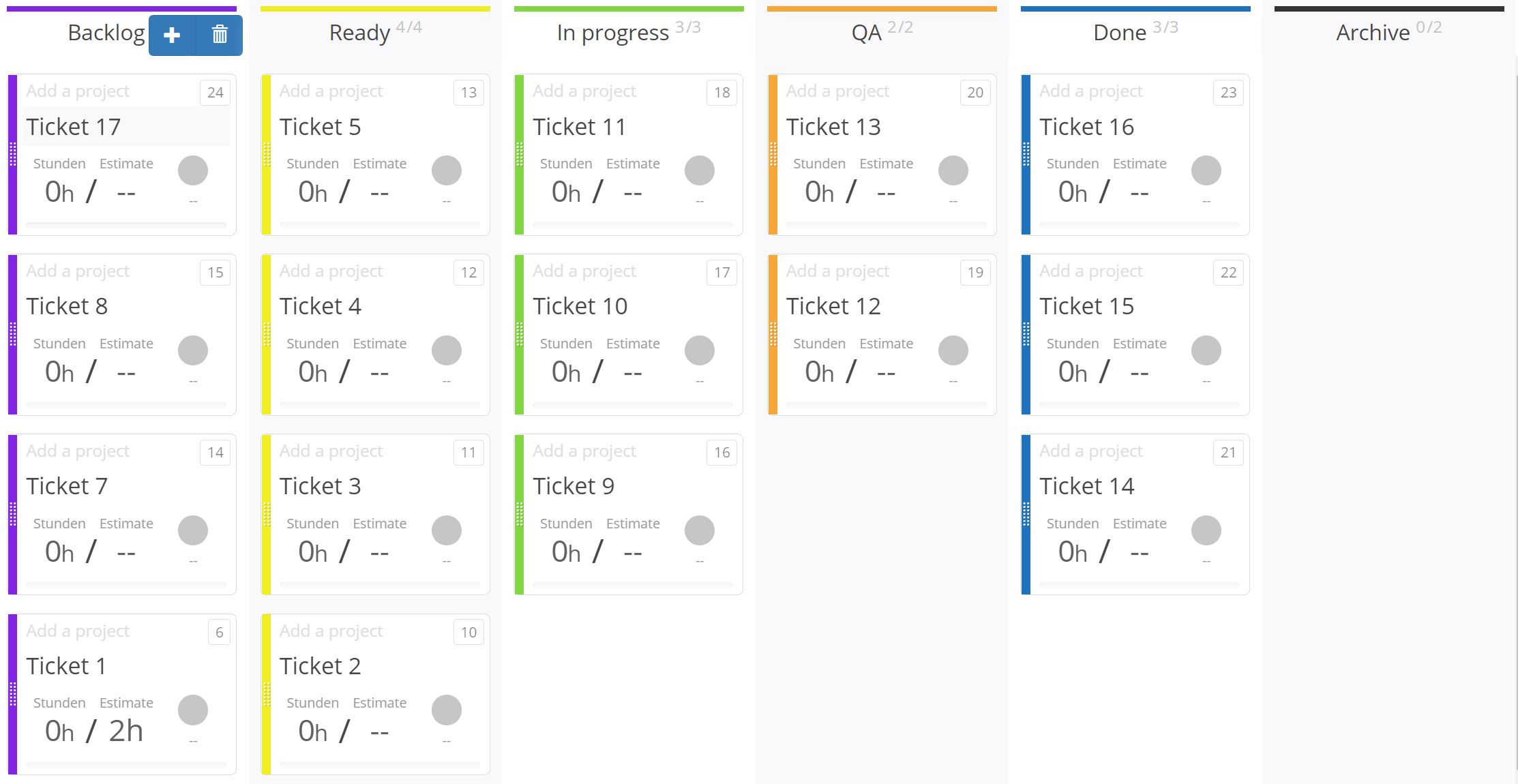1518x784 pixels.
Task: Click the avatar circle on Ticket 5
Action: pos(446,170)
